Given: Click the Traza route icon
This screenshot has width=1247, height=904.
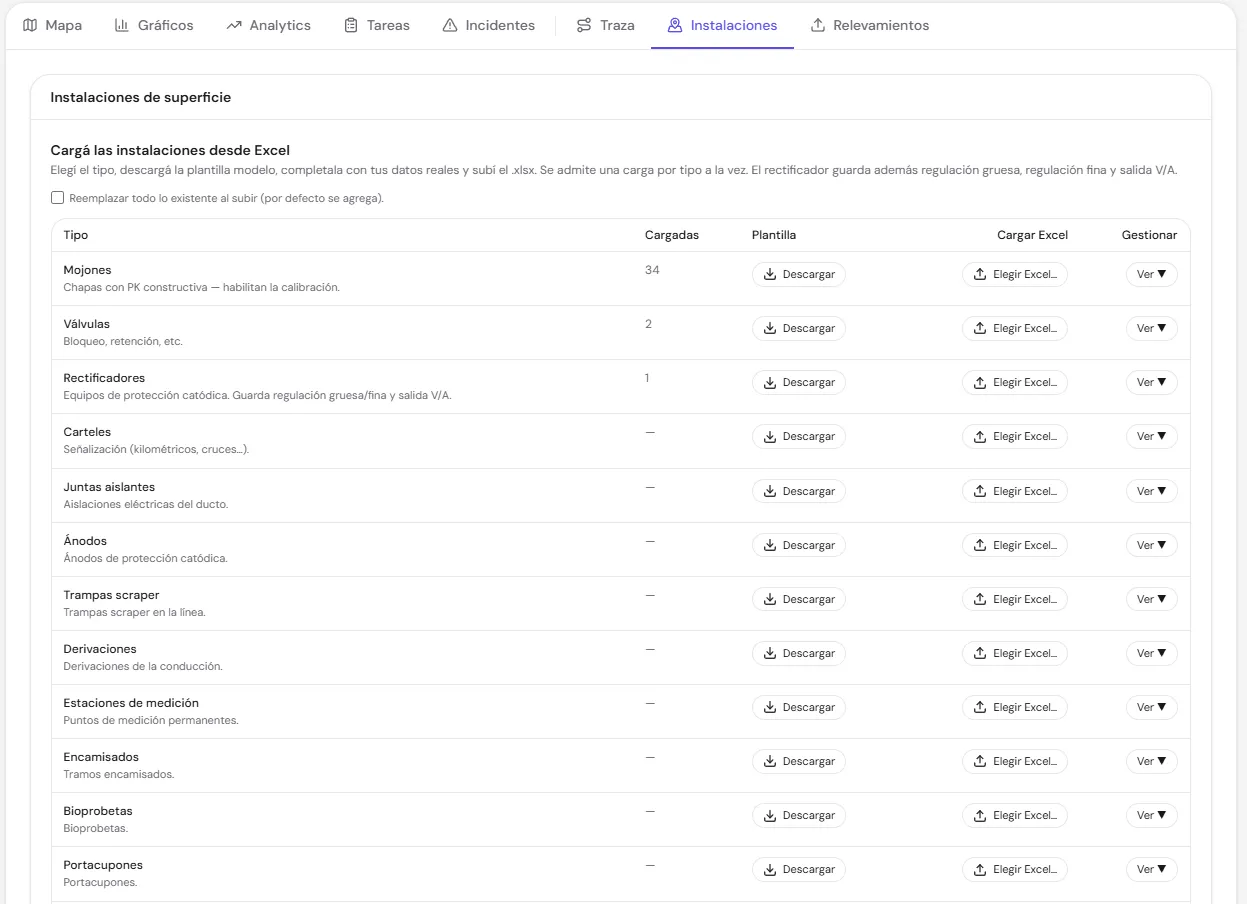Looking at the screenshot, I should pyautogui.click(x=584, y=25).
